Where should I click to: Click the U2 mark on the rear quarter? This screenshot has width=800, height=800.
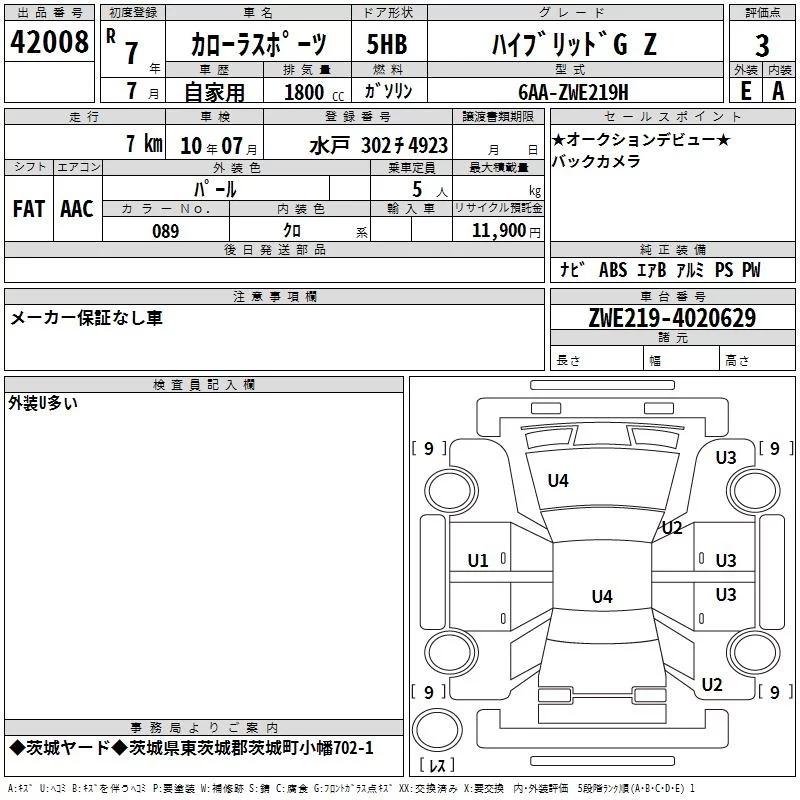pyautogui.click(x=712, y=685)
